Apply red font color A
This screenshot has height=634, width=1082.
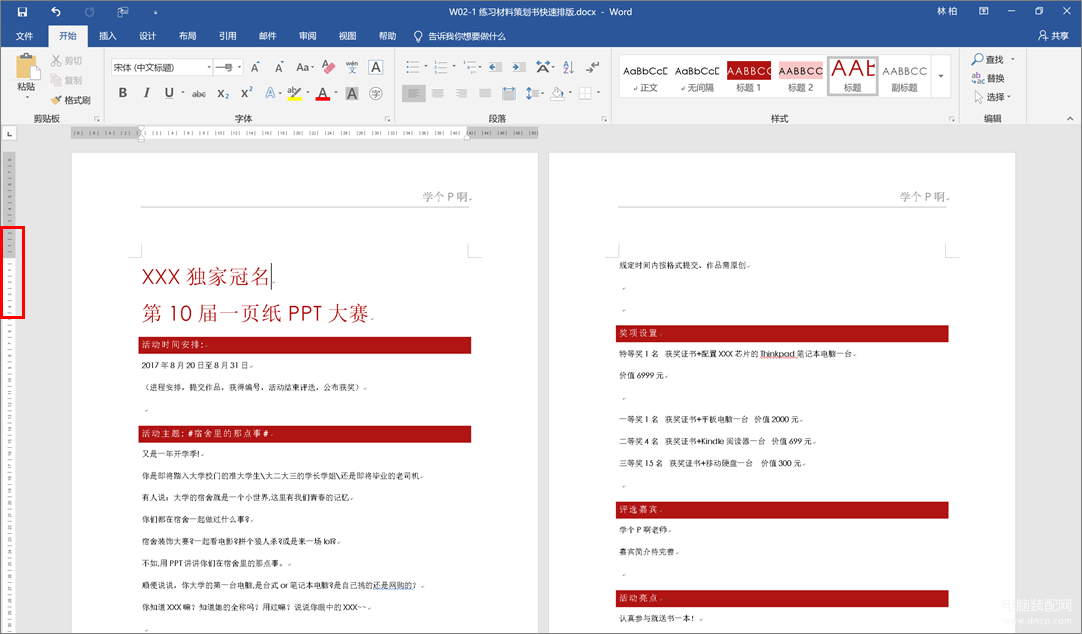tap(322, 93)
